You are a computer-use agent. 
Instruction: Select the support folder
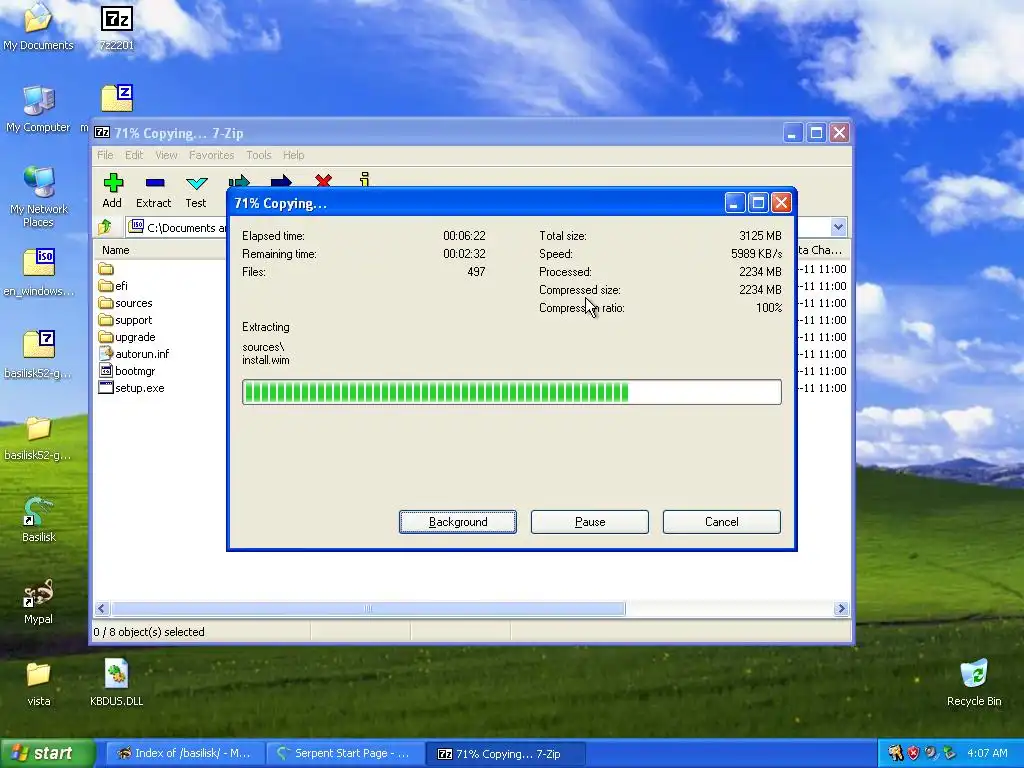pyautogui.click(x=125, y=320)
